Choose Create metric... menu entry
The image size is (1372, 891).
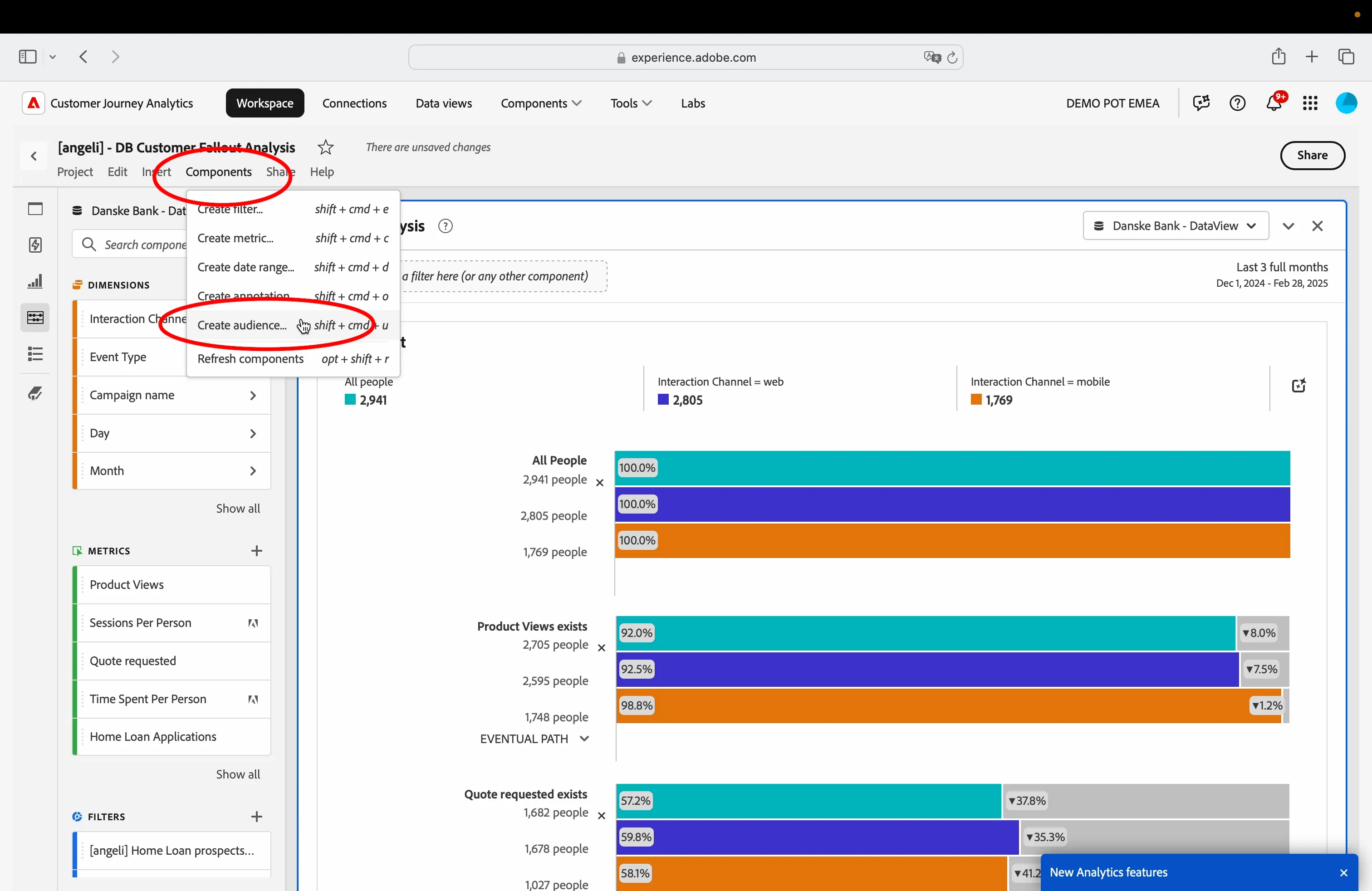coord(293,238)
